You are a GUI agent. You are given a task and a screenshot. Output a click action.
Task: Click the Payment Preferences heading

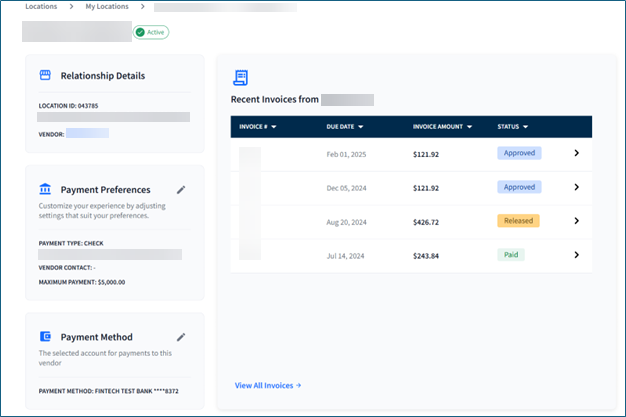tap(105, 190)
